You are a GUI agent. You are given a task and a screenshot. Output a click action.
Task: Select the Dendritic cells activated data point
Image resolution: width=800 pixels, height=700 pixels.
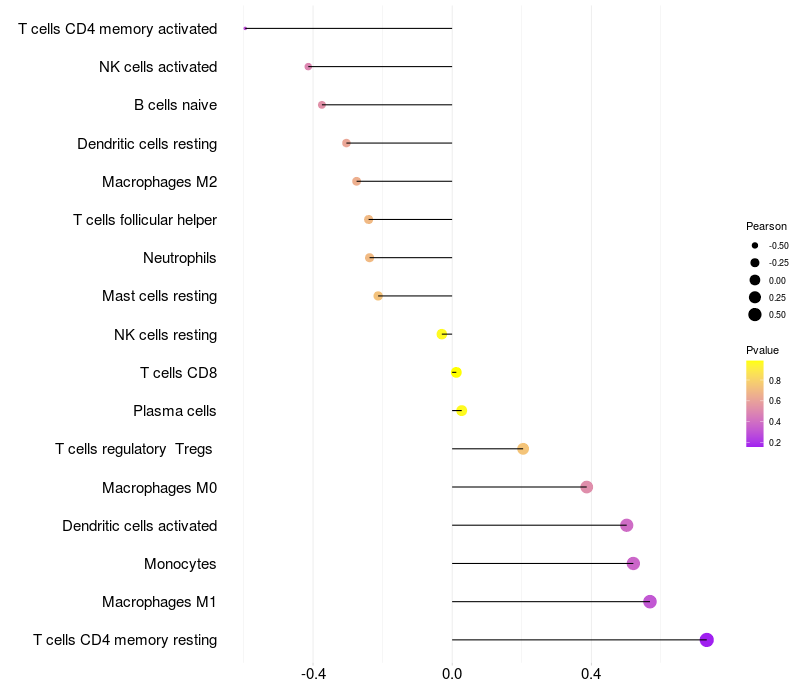(x=627, y=526)
